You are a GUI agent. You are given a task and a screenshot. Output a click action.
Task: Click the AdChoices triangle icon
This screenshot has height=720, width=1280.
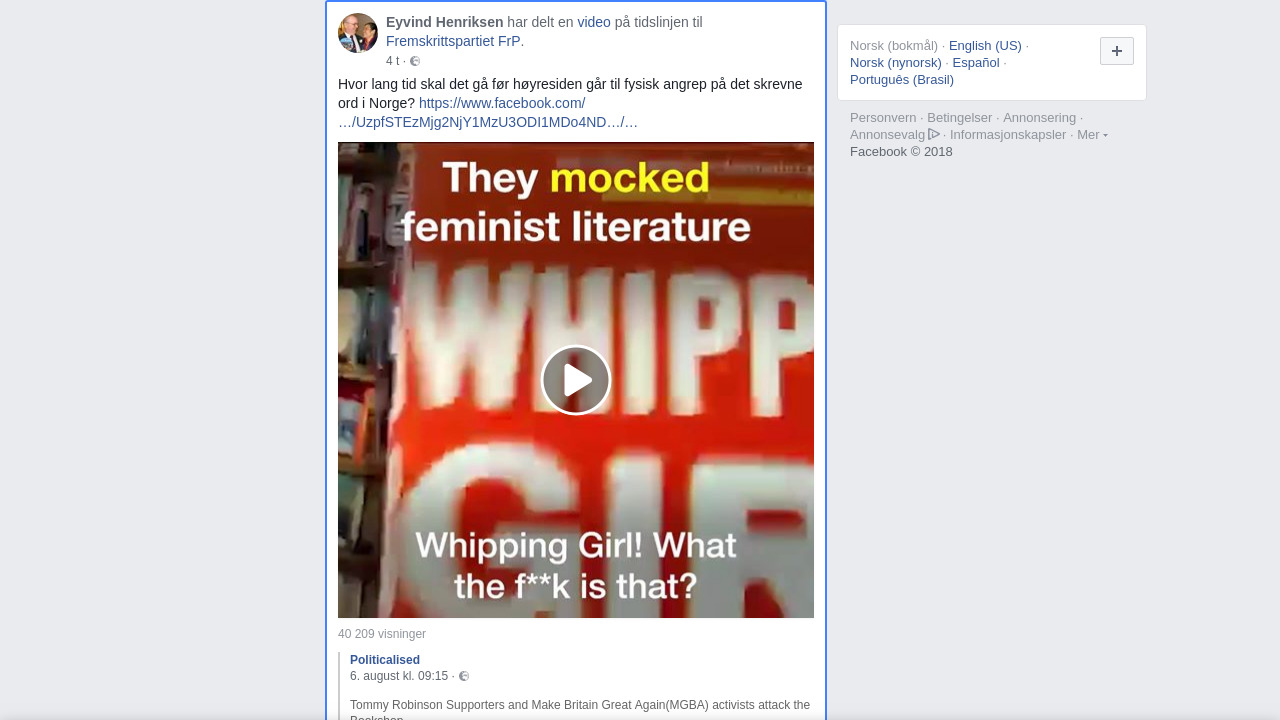934,134
